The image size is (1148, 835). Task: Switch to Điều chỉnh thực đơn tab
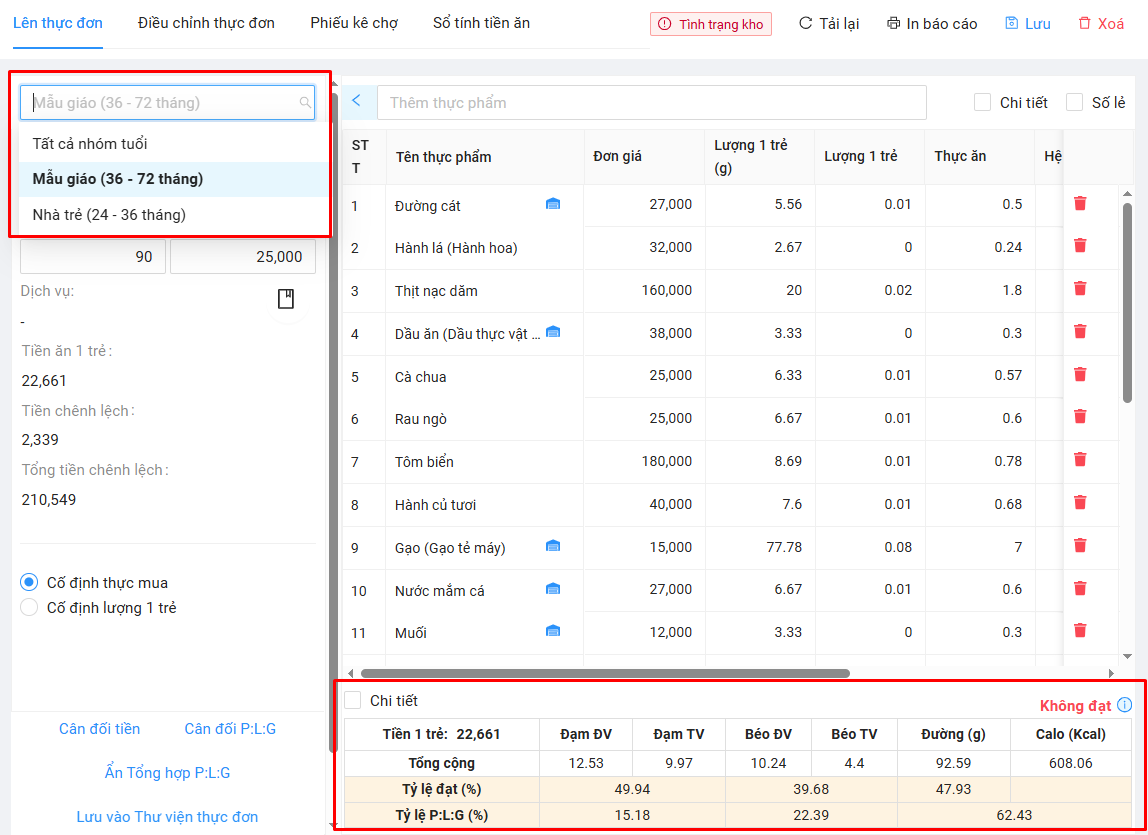(206, 23)
